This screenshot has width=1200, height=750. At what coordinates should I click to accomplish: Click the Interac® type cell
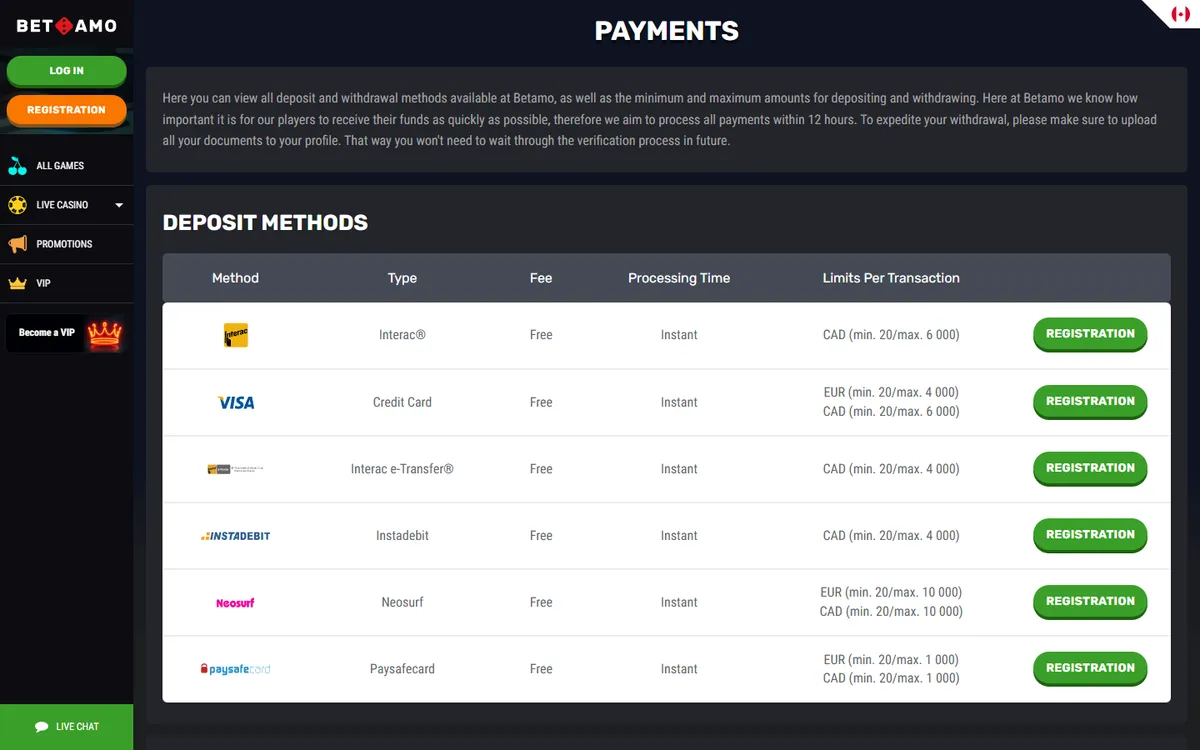[x=402, y=335]
